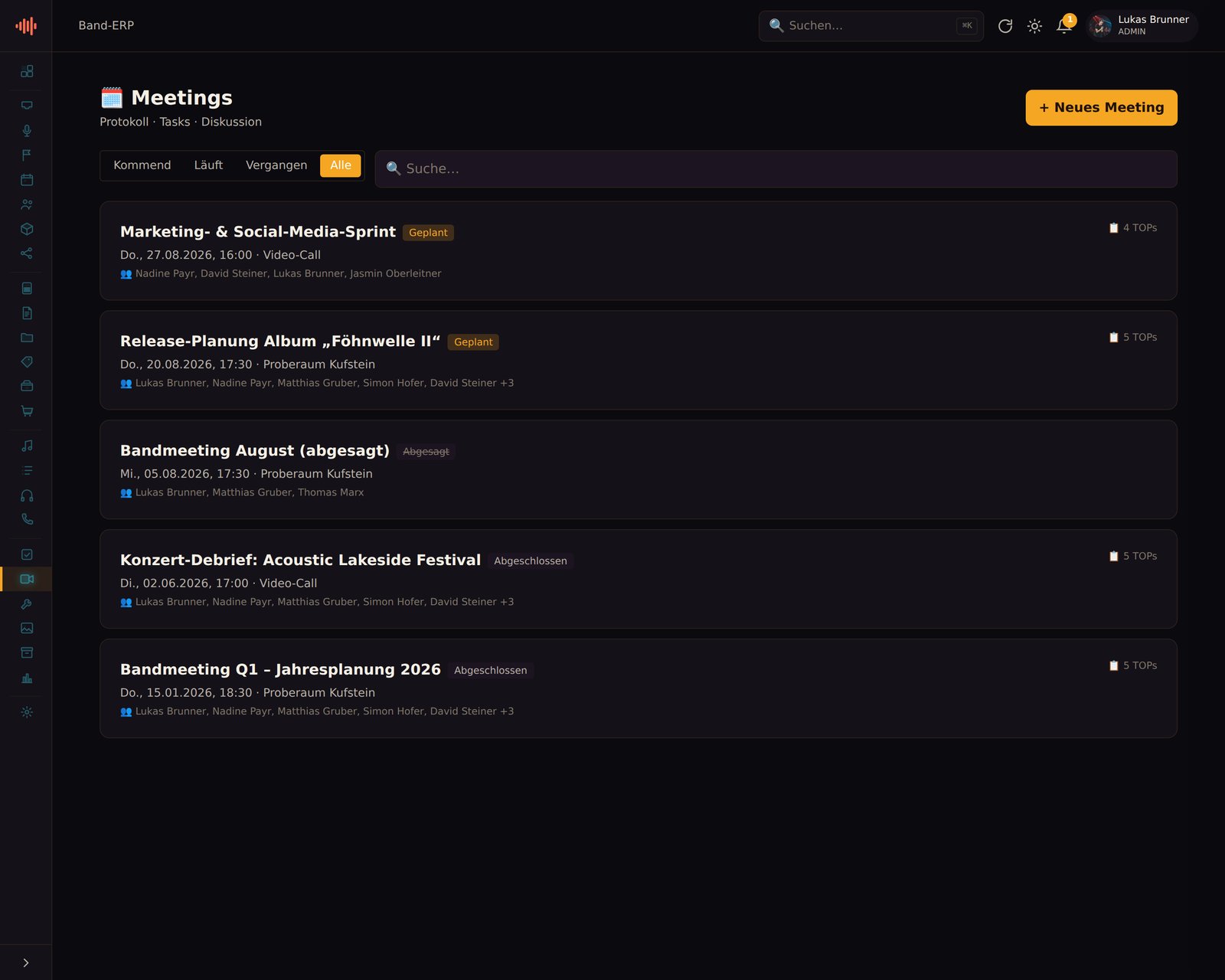This screenshot has width=1225, height=980.
Task: Switch to the Läuft filter tab
Action: (x=208, y=165)
